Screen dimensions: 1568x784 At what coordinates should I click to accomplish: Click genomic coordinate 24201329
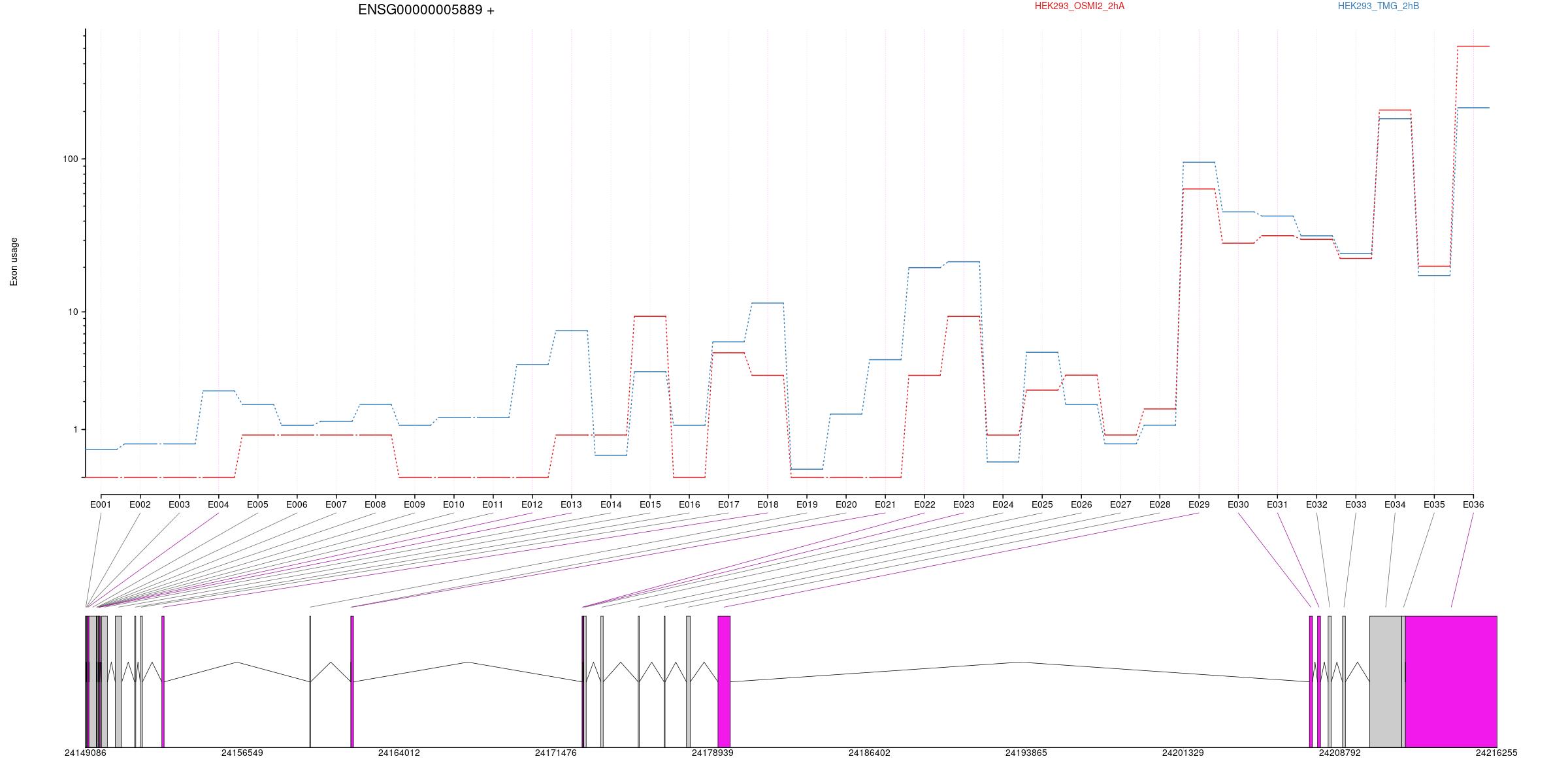click(1183, 753)
